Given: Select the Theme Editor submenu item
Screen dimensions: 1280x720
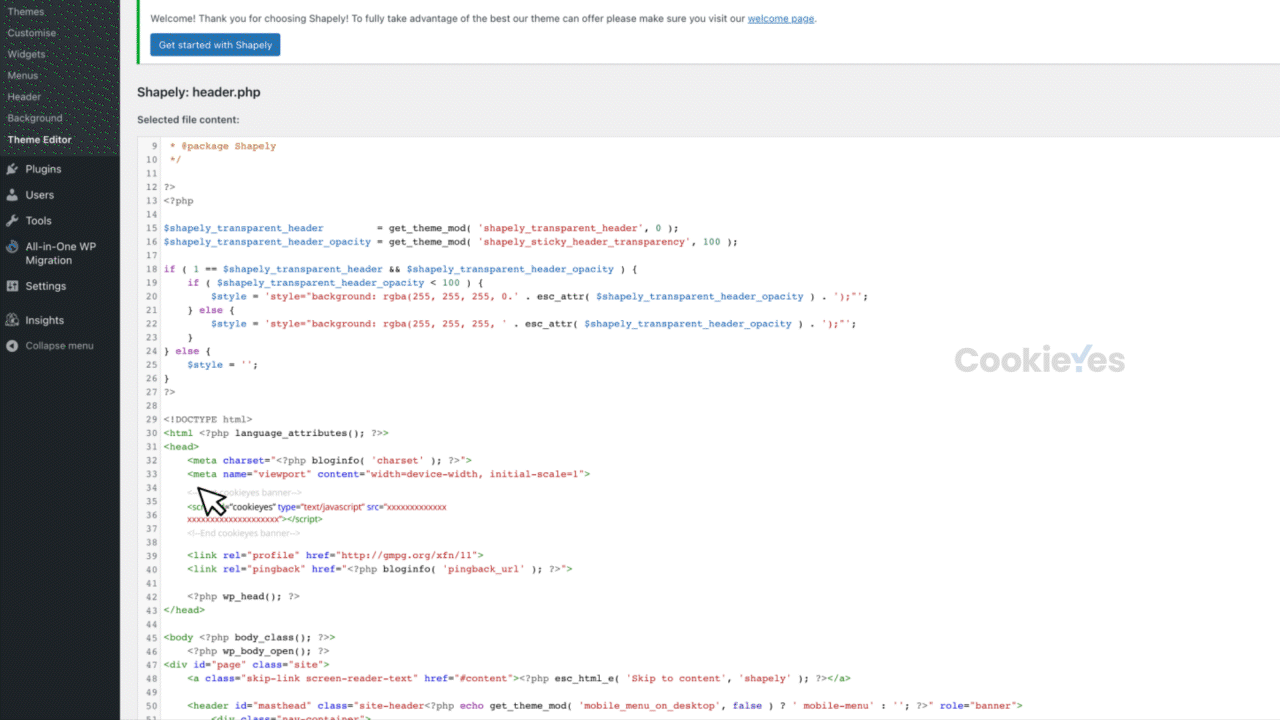Looking at the screenshot, I should tap(40, 140).
